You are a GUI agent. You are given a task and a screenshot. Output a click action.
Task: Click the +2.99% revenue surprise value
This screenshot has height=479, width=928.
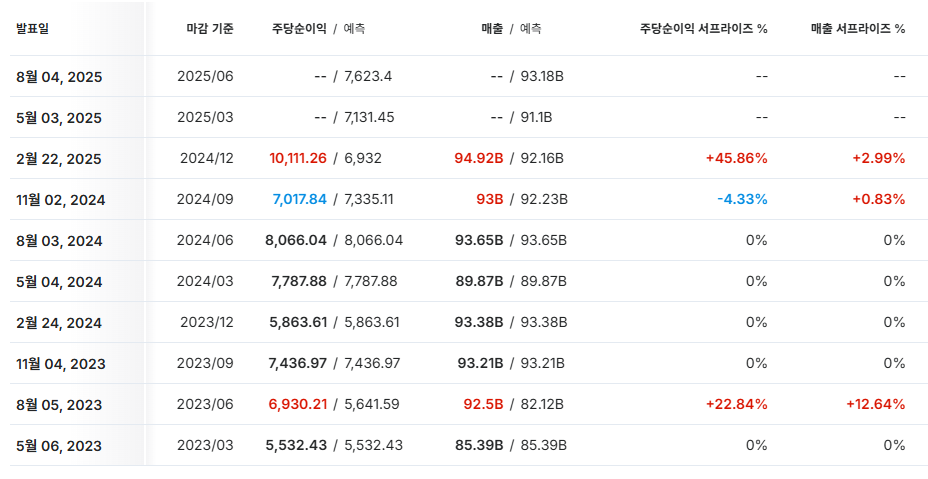click(x=879, y=159)
